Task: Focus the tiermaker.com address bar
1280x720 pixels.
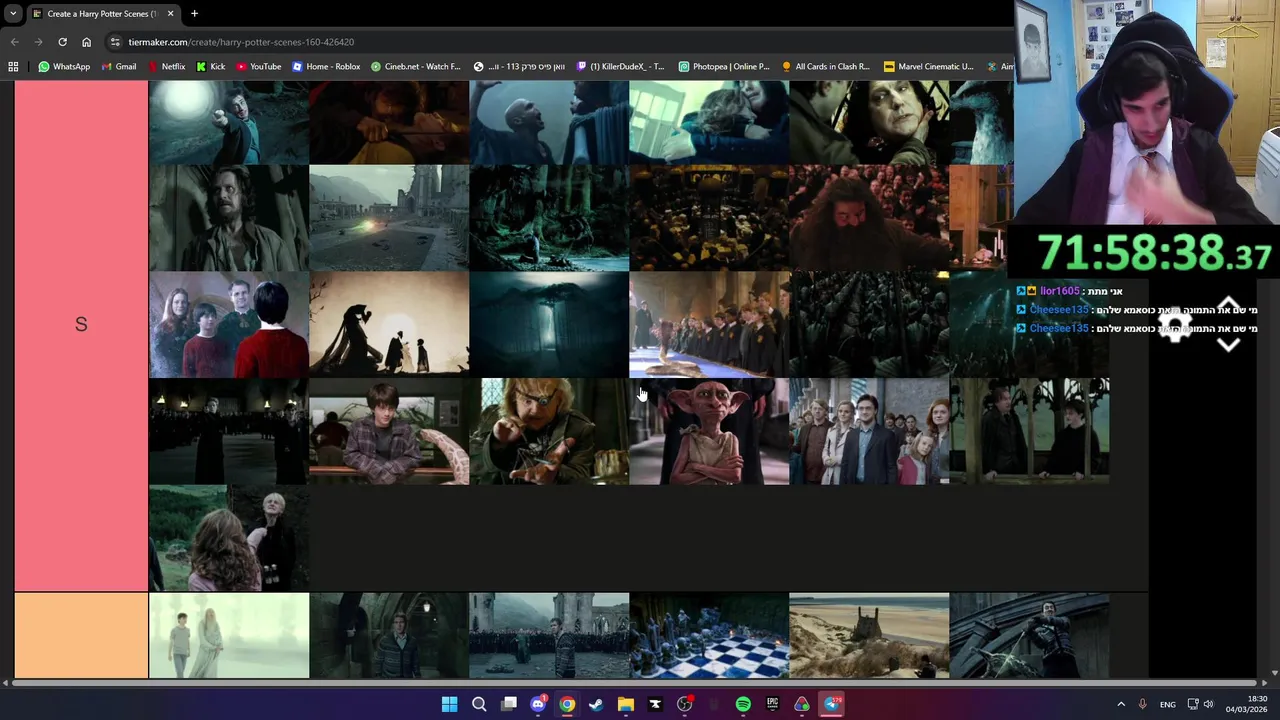Action: click(x=560, y=42)
